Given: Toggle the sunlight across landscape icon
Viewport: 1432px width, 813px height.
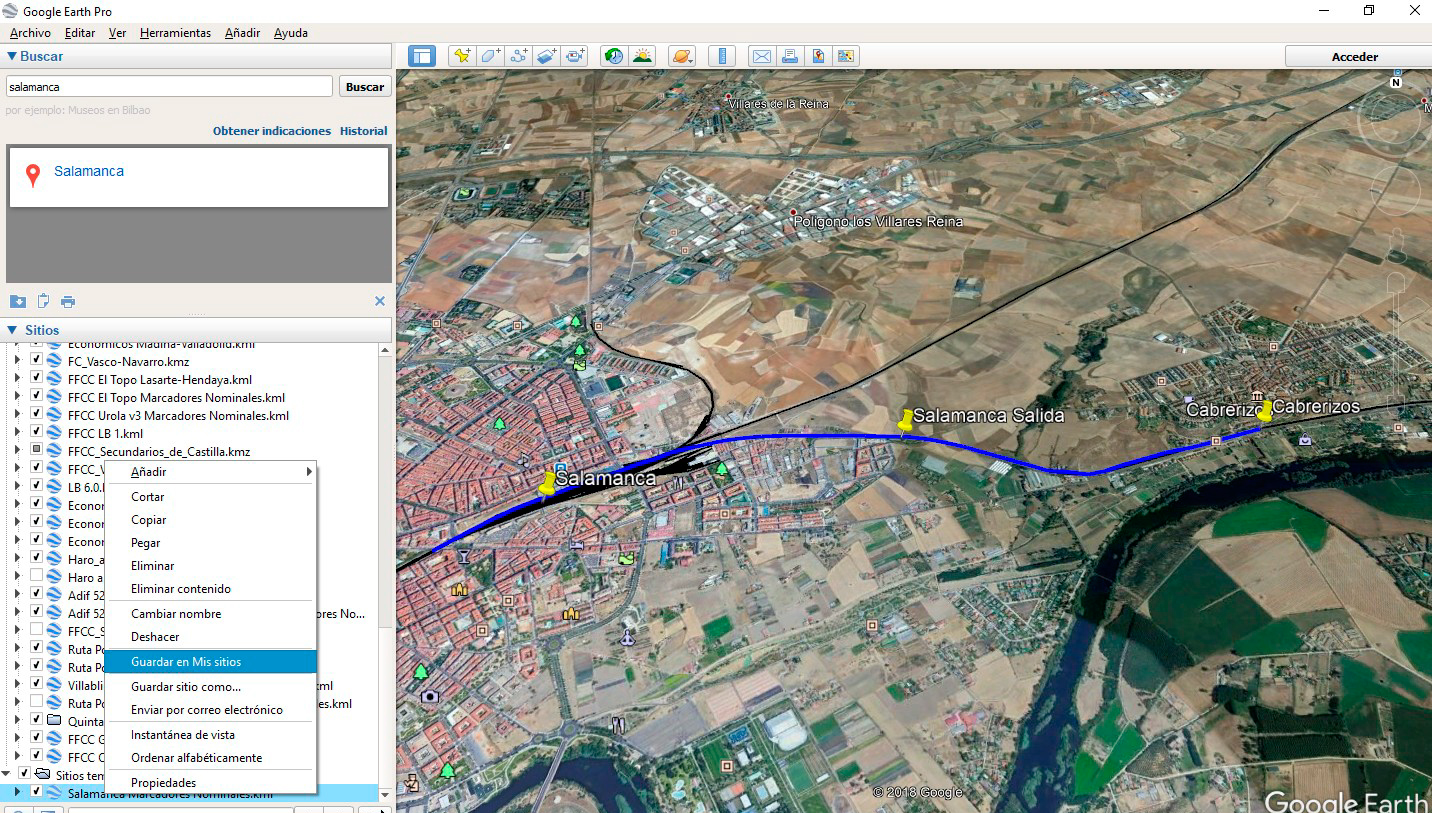Looking at the screenshot, I should click(642, 56).
